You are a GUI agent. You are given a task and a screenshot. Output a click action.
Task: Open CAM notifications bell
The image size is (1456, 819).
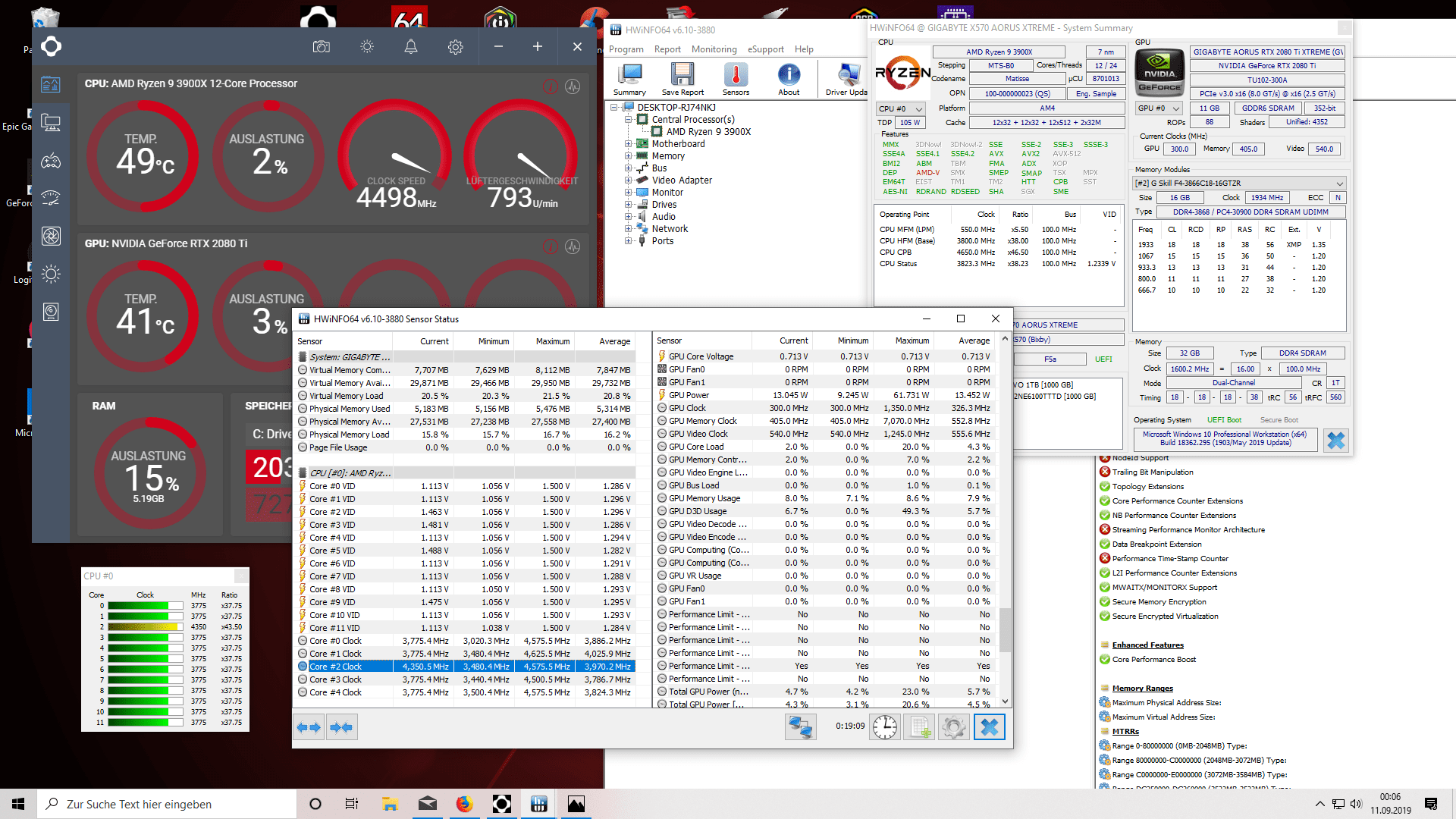411,47
